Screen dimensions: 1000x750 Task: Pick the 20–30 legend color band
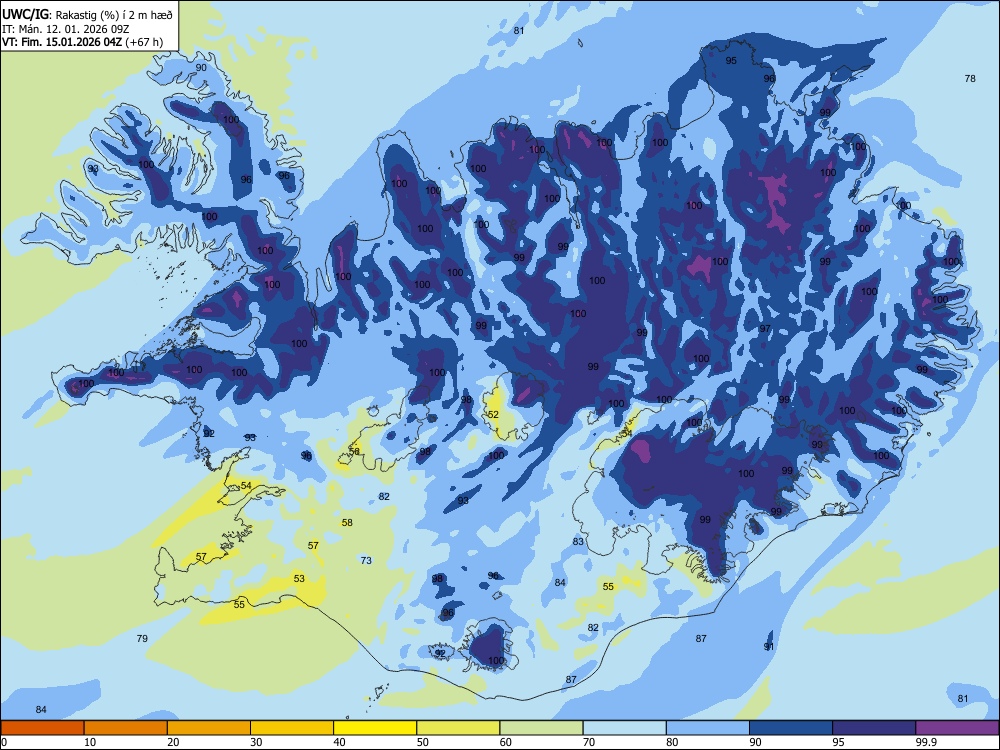click(209, 728)
